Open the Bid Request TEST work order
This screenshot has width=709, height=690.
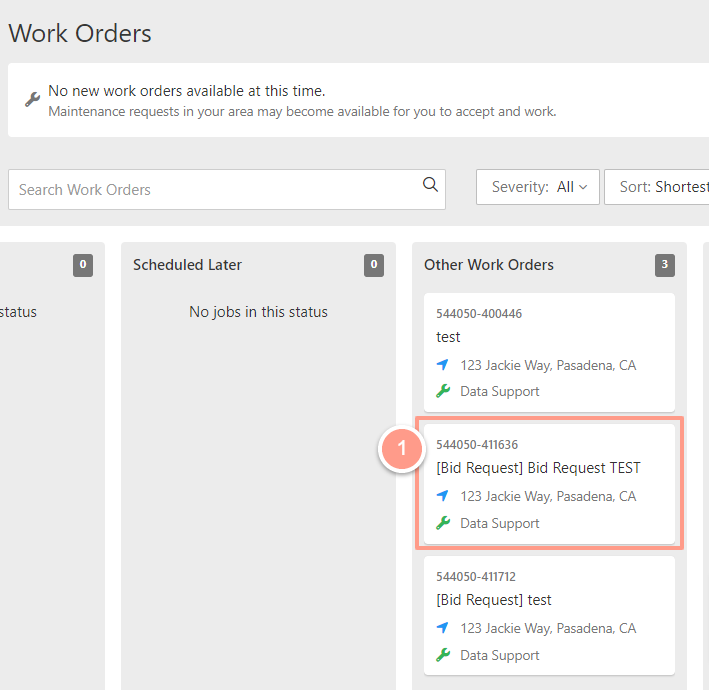click(549, 484)
